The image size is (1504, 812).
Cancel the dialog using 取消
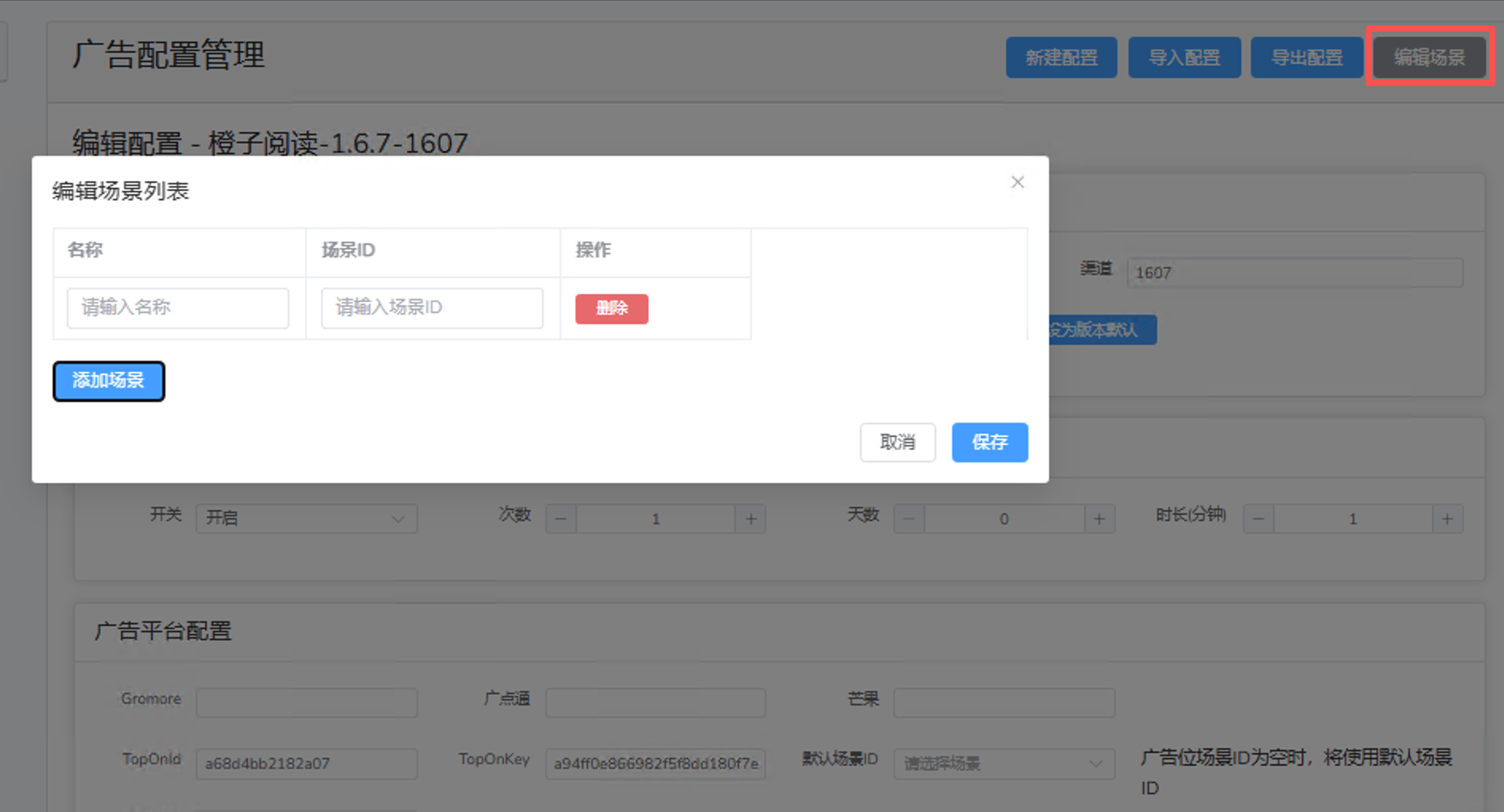point(897,443)
